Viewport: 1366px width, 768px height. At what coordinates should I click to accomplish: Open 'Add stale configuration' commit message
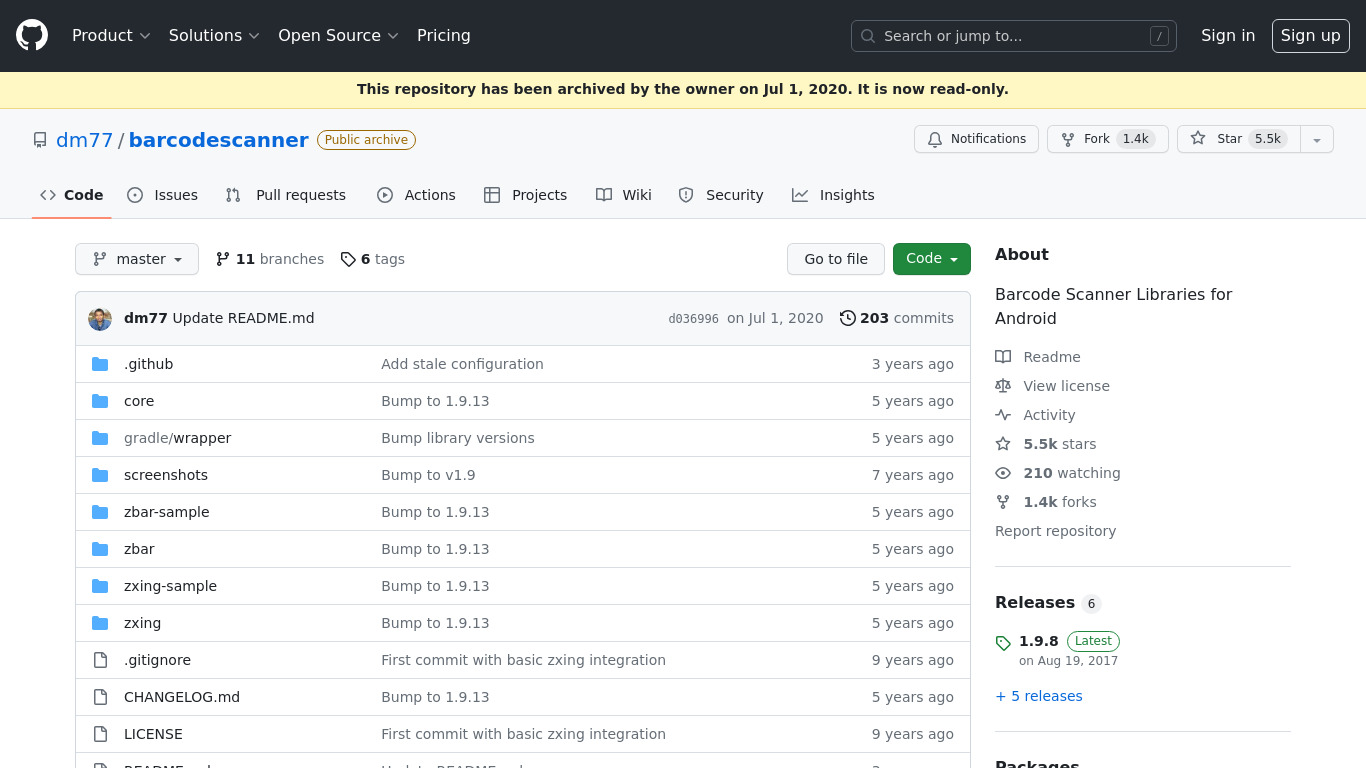462,364
